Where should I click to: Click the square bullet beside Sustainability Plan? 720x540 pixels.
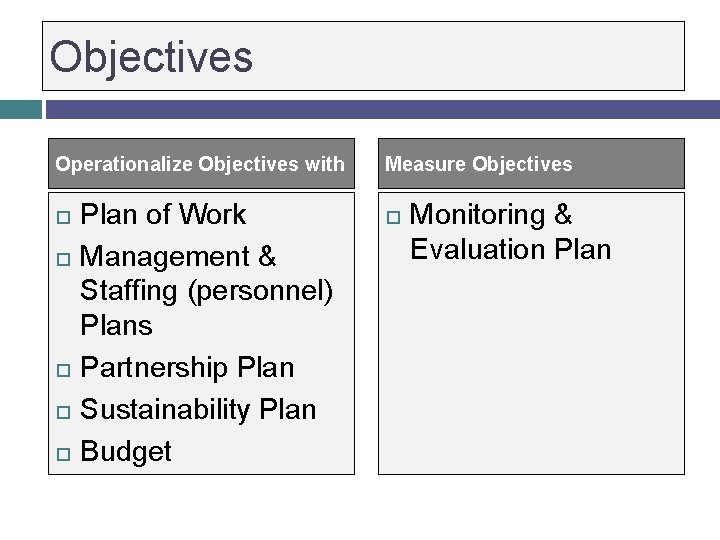coord(62,411)
